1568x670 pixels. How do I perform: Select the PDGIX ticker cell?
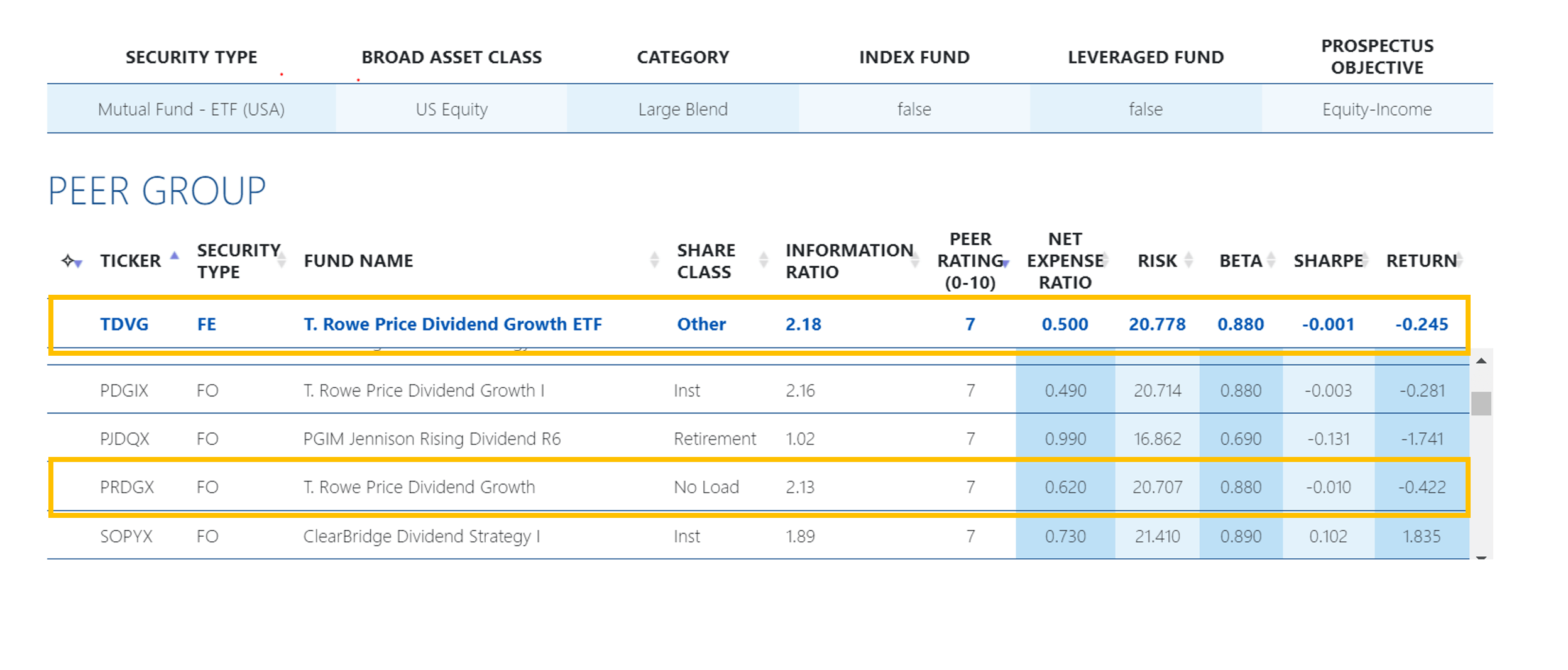pos(124,391)
